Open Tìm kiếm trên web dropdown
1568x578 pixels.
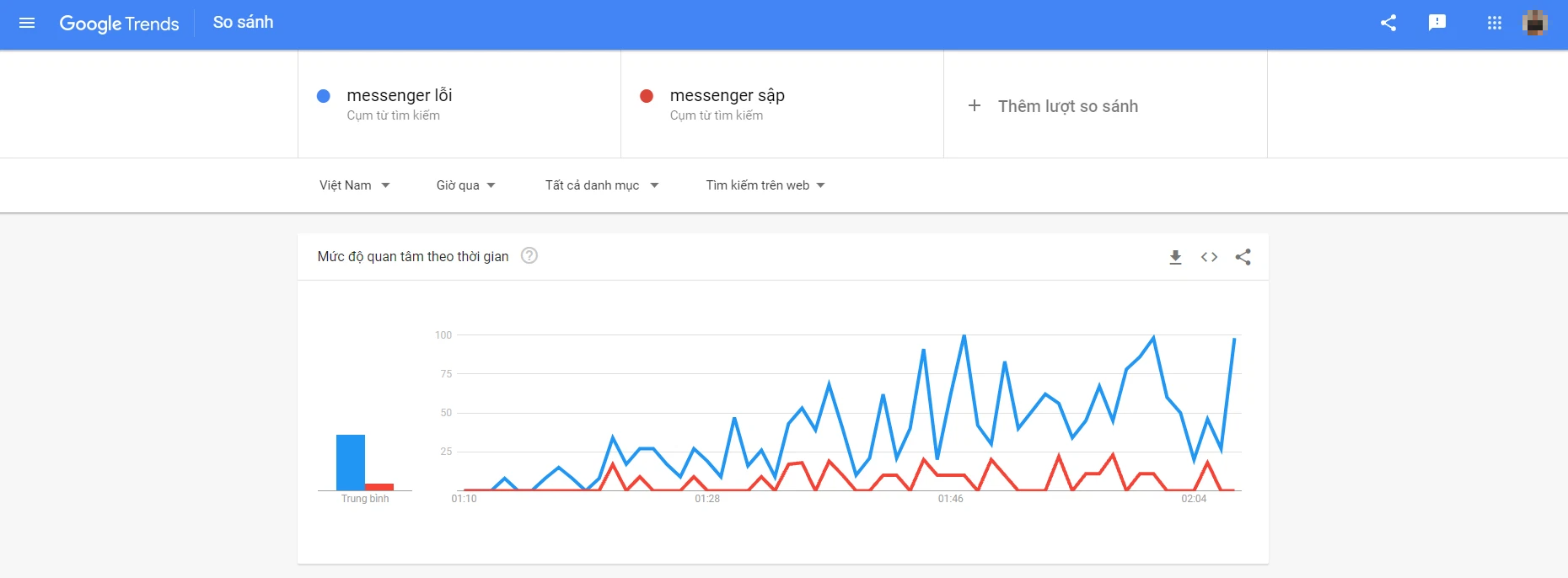coord(765,185)
